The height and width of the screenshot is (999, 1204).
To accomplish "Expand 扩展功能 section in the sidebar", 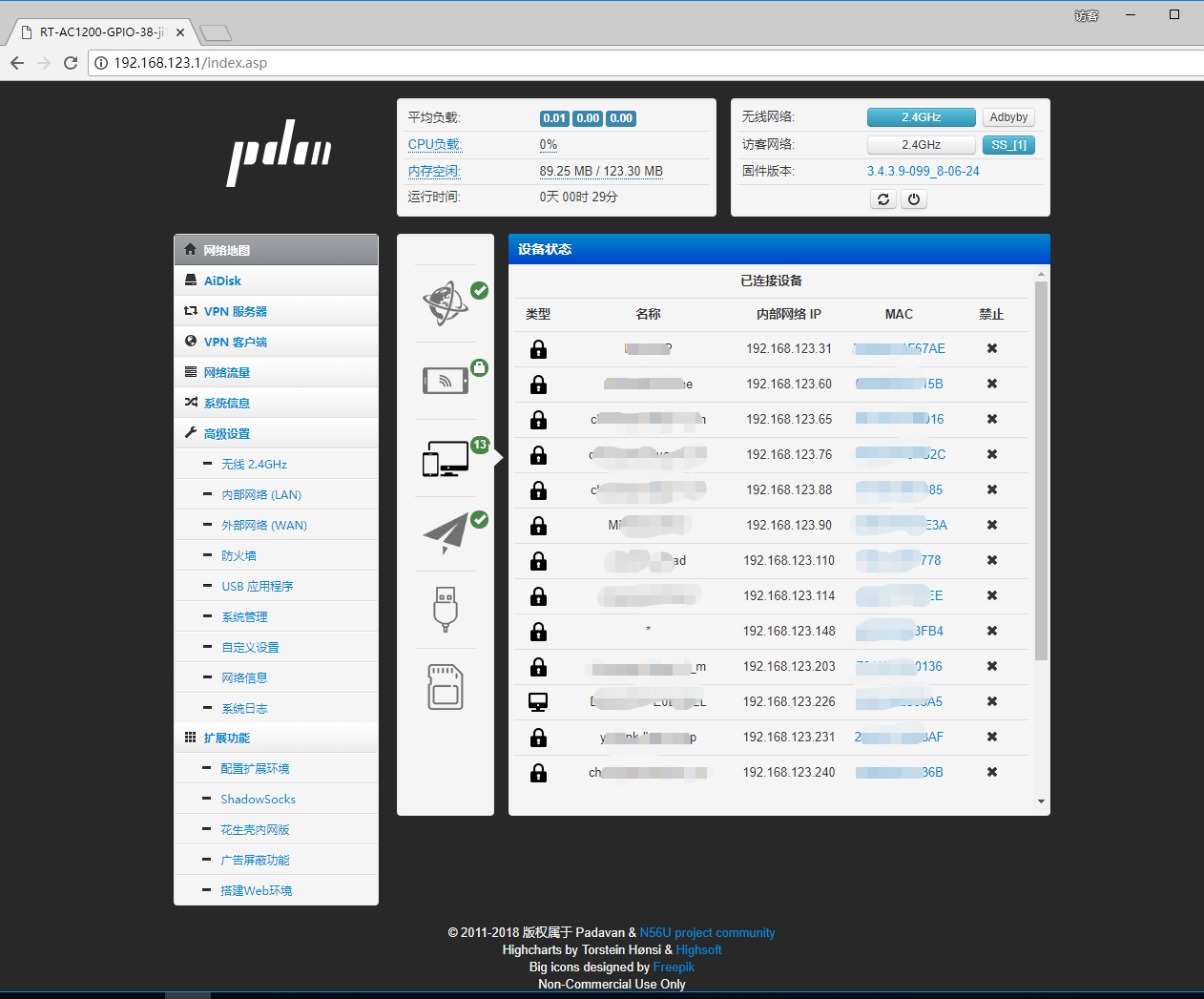I will click(277, 738).
